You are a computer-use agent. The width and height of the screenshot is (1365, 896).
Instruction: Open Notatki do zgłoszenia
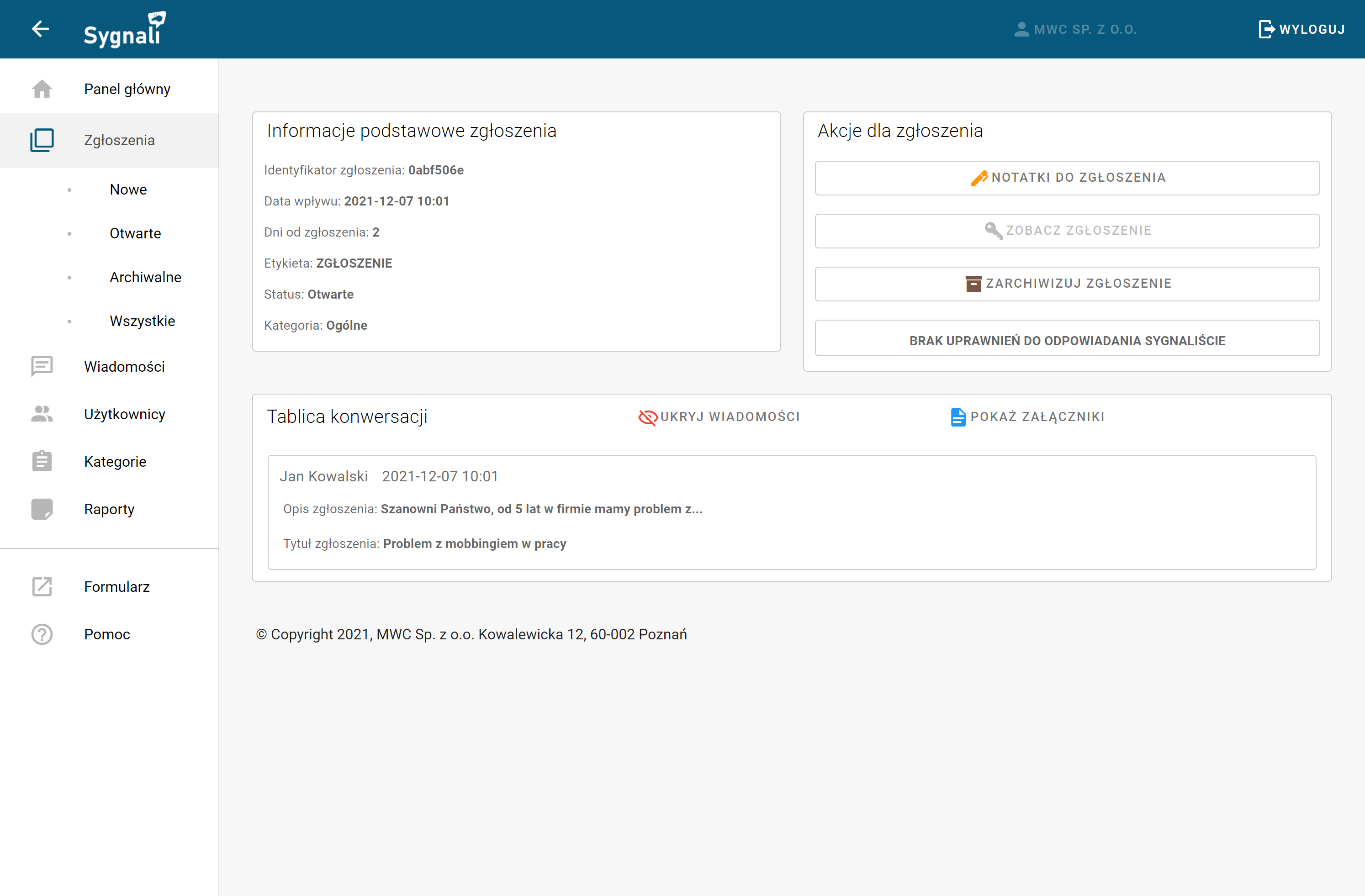[x=1067, y=178]
